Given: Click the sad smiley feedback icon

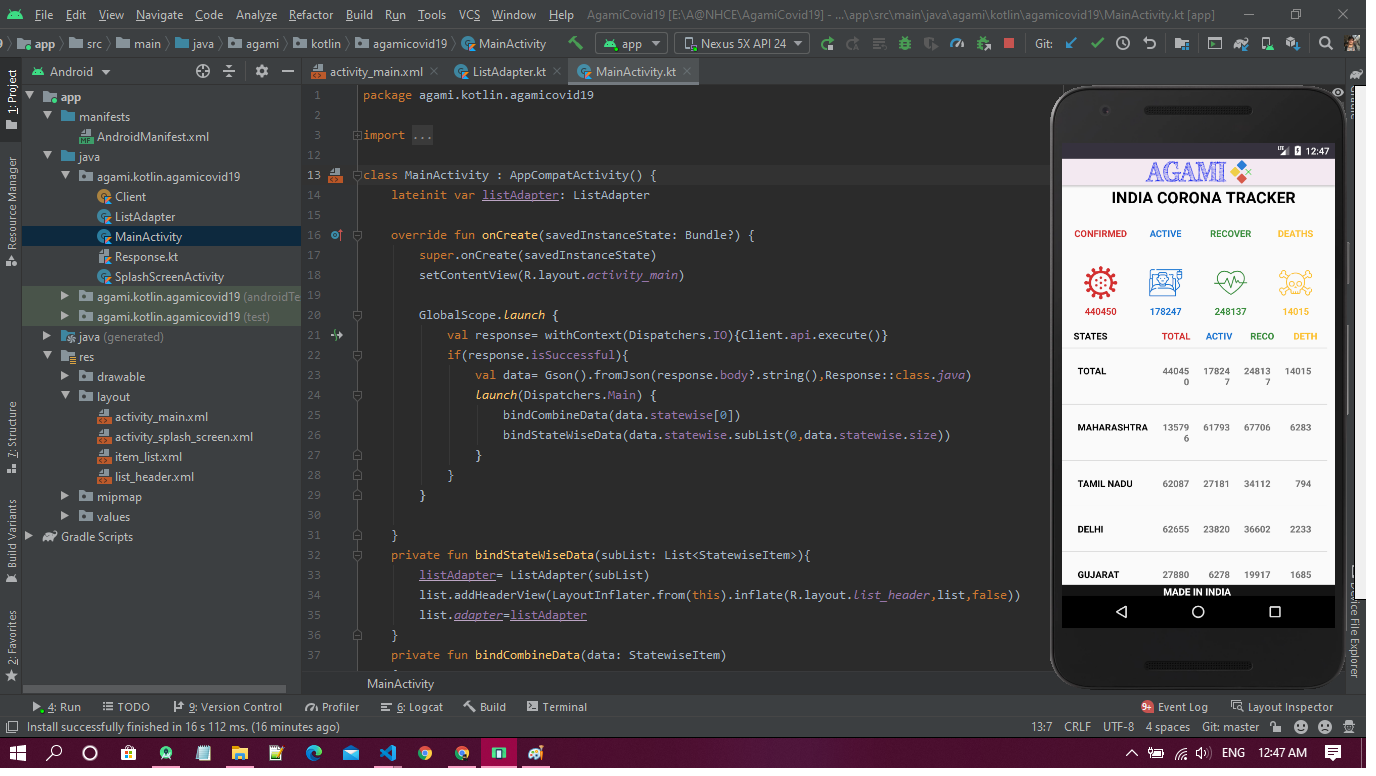Looking at the screenshot, I should pyautogui.click(x=1324, y=727).
